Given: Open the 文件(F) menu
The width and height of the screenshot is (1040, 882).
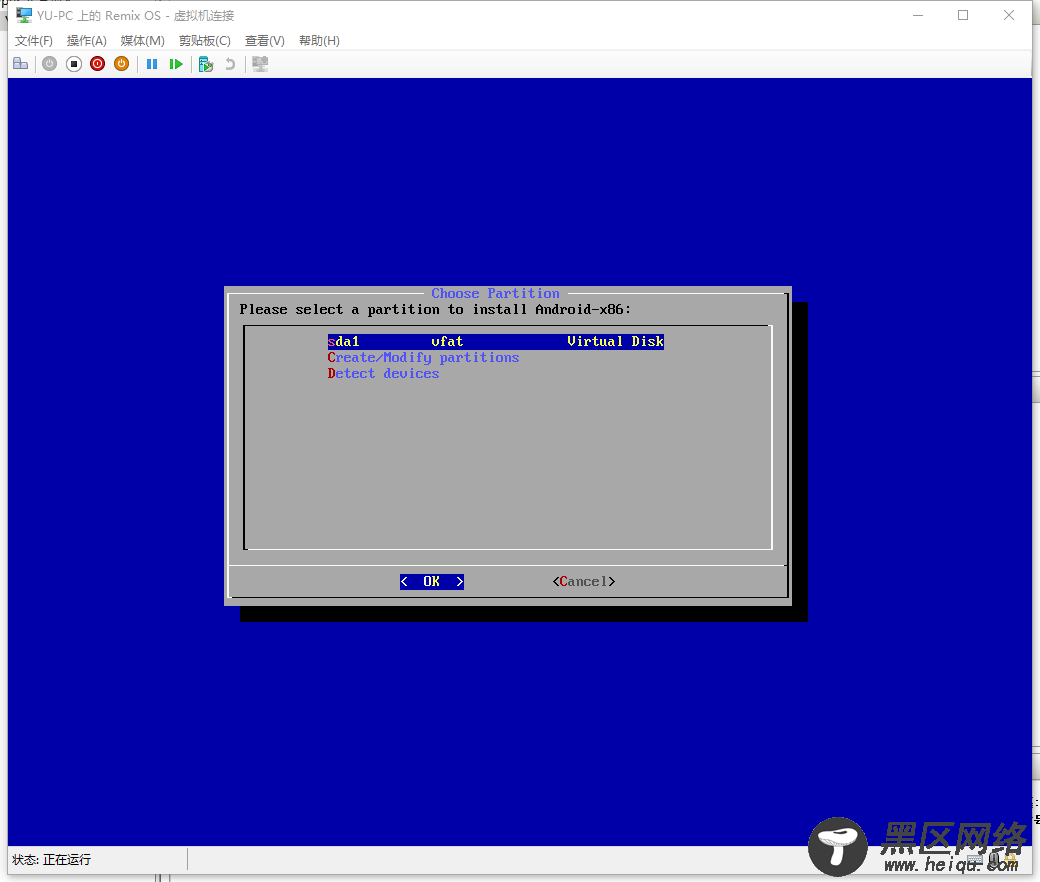Looking at the screenshot, I should coord(34,40).
